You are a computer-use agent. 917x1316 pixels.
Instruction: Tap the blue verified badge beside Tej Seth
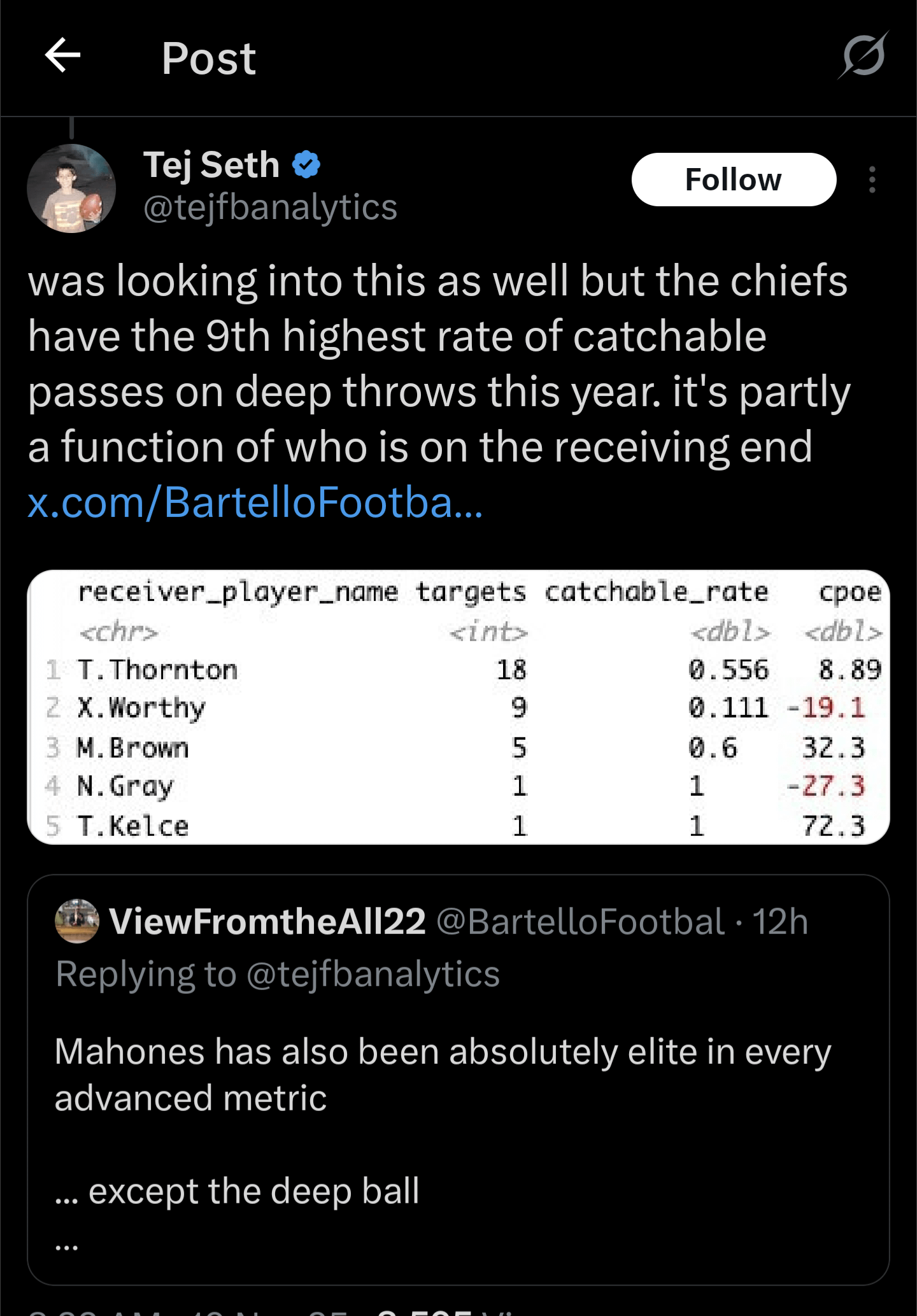[306, 165]
